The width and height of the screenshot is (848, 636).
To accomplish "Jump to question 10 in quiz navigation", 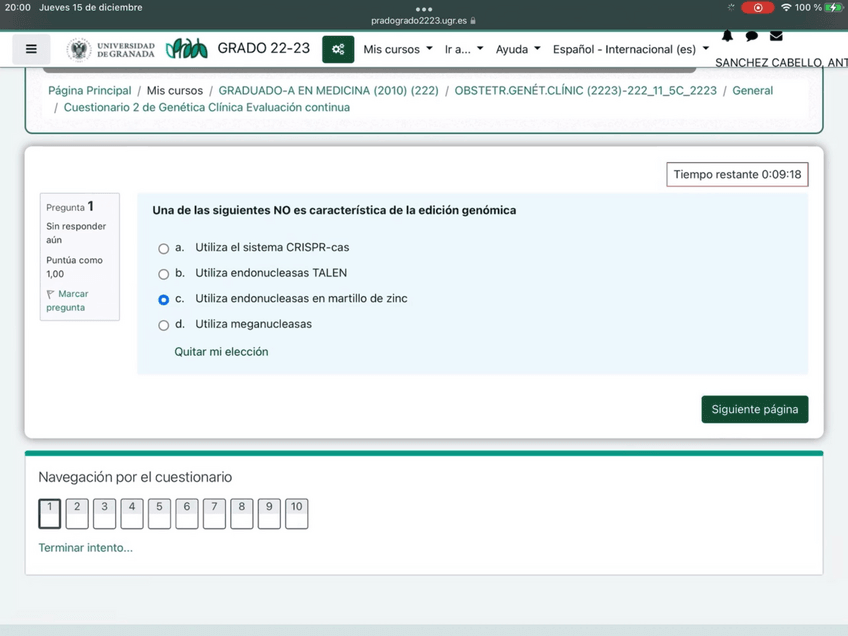I will tap(296, 513).
